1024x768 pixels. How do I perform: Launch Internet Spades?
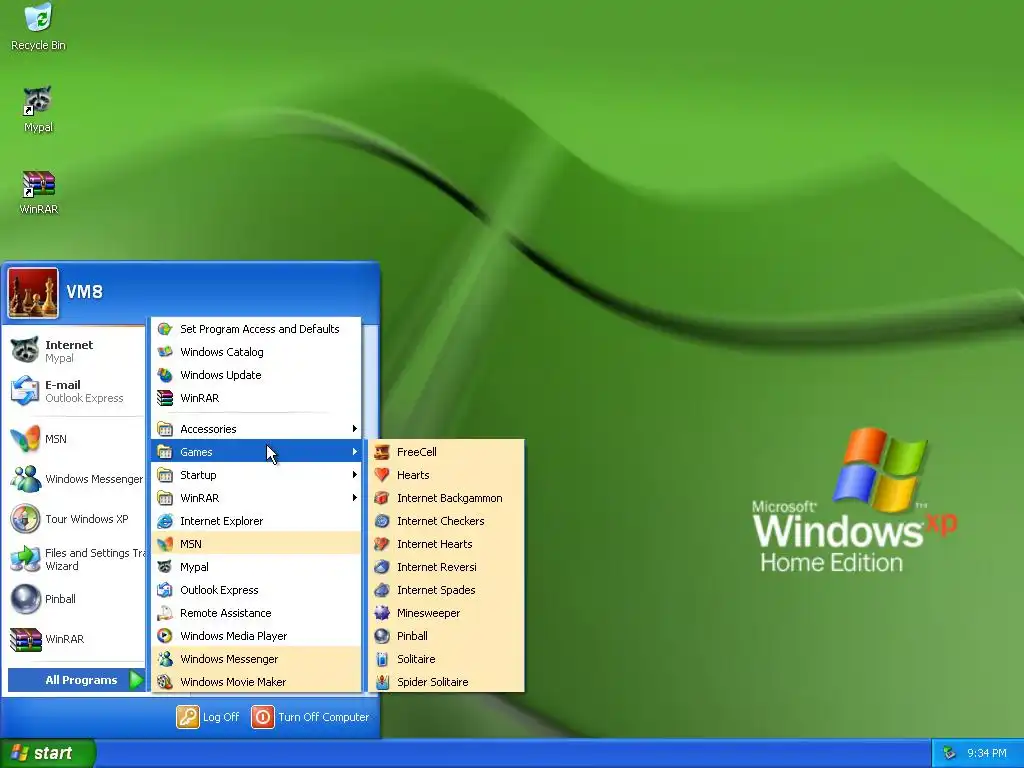[x=447, y=590]
